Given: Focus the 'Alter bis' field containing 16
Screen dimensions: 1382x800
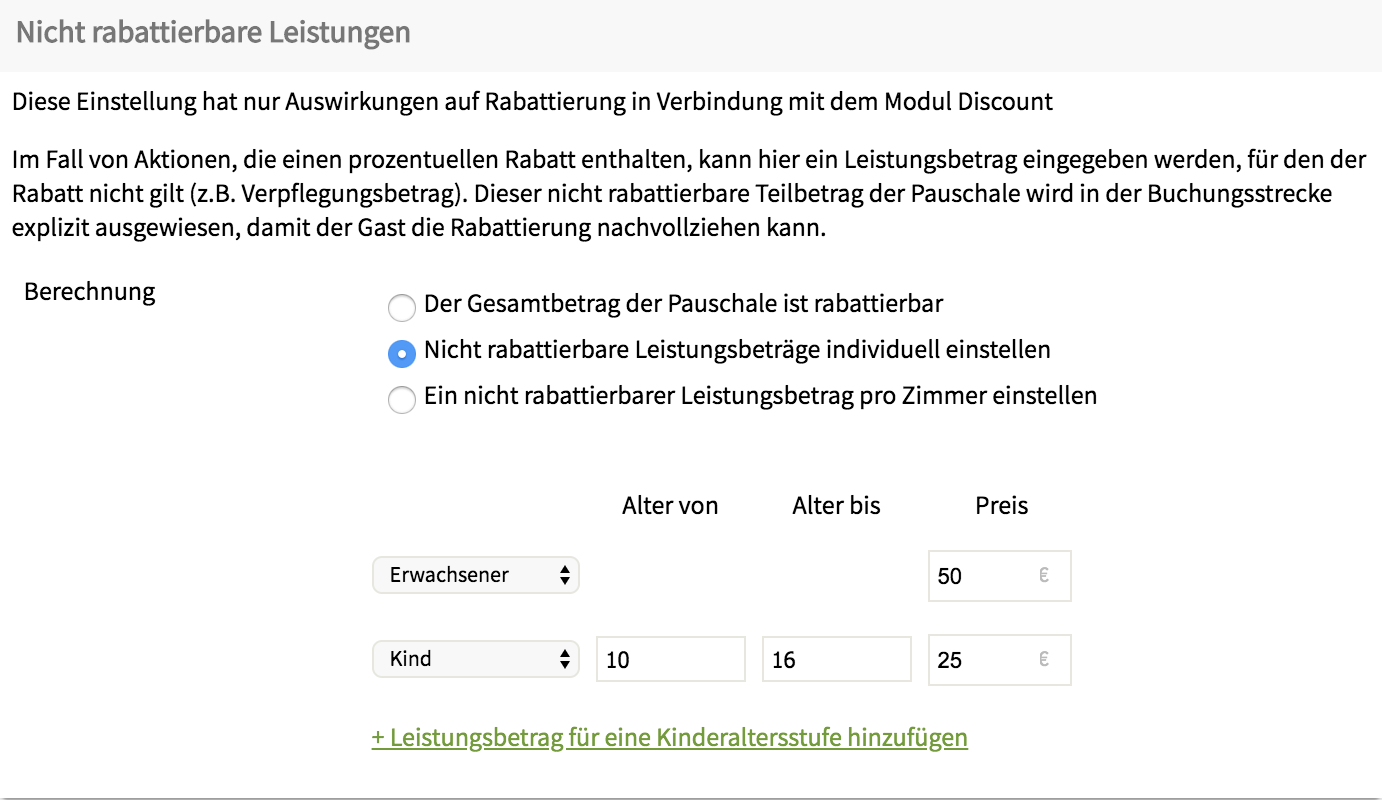Looking at the screenshot, I should tap(837, 660).
